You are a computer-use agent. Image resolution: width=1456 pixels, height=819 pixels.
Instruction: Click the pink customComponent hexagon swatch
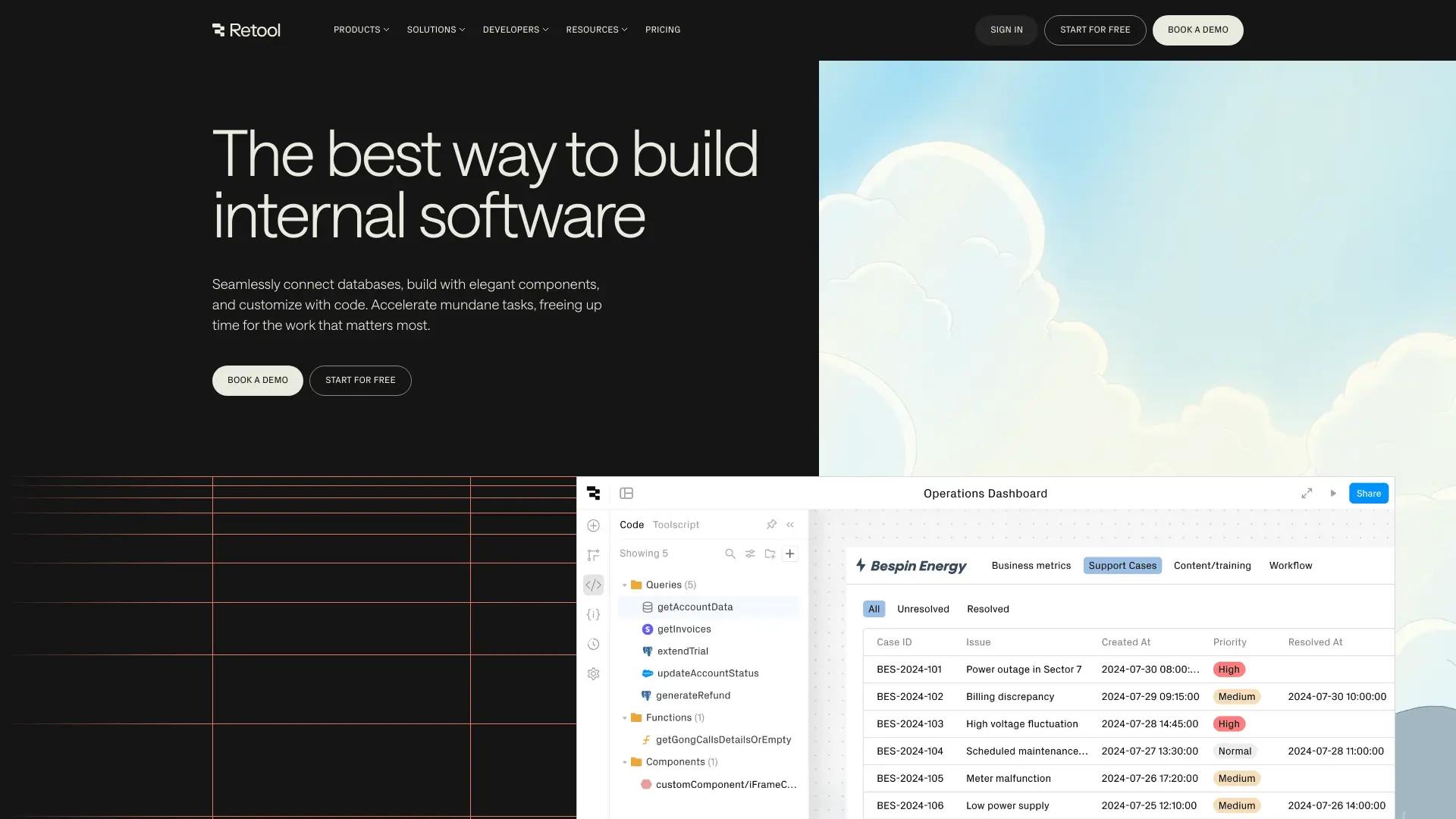tap(645, 784)
